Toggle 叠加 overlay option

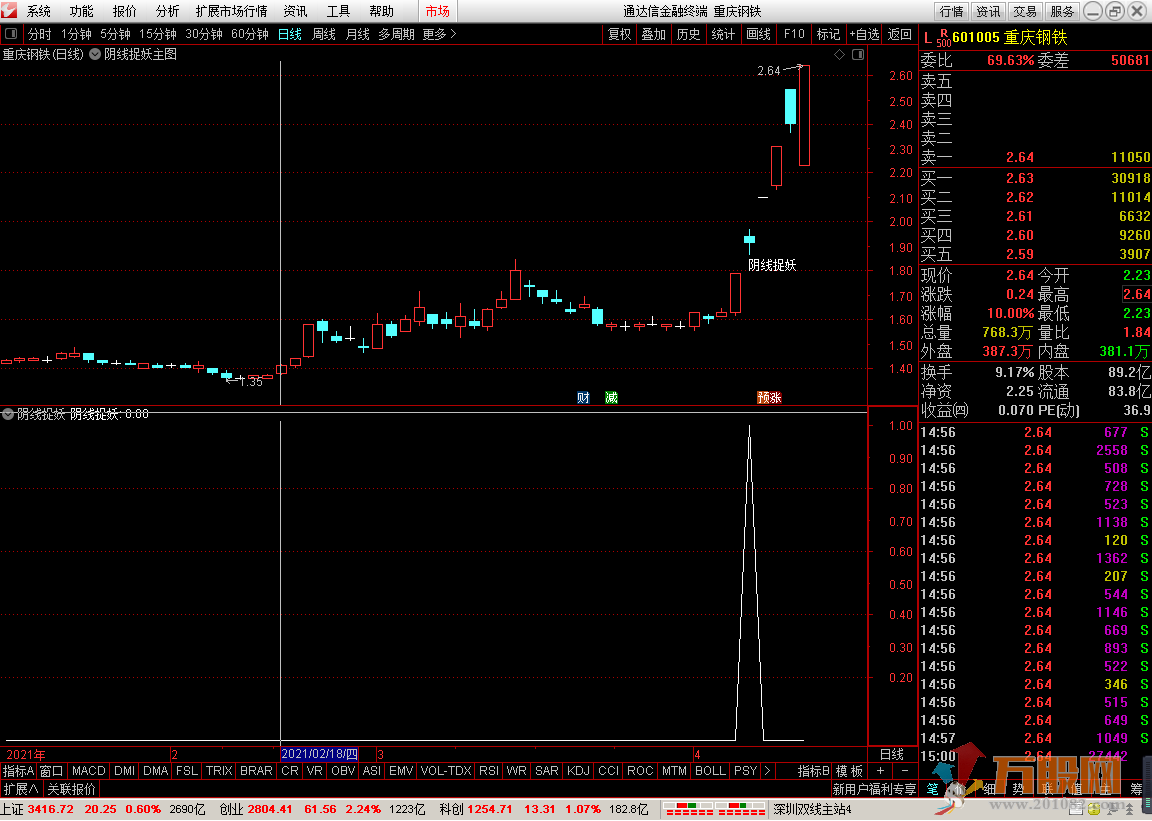coord(654,34)
